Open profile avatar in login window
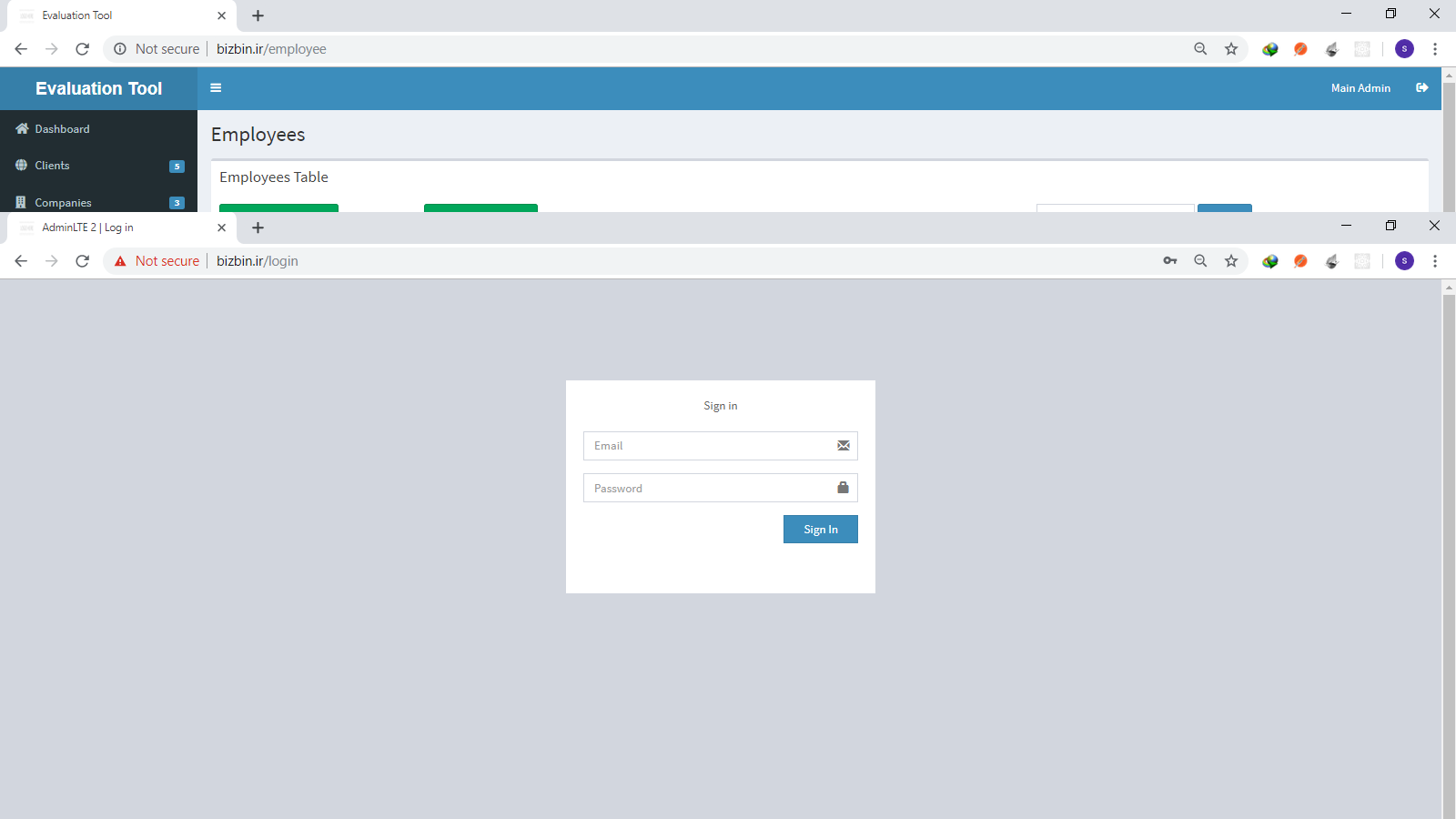 point(1404,261)
